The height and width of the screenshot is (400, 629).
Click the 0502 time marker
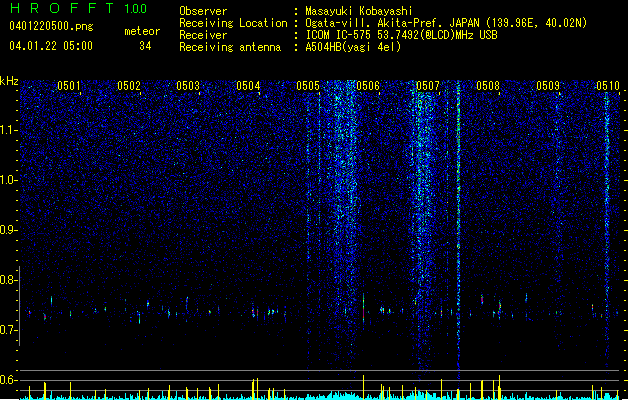129,86
